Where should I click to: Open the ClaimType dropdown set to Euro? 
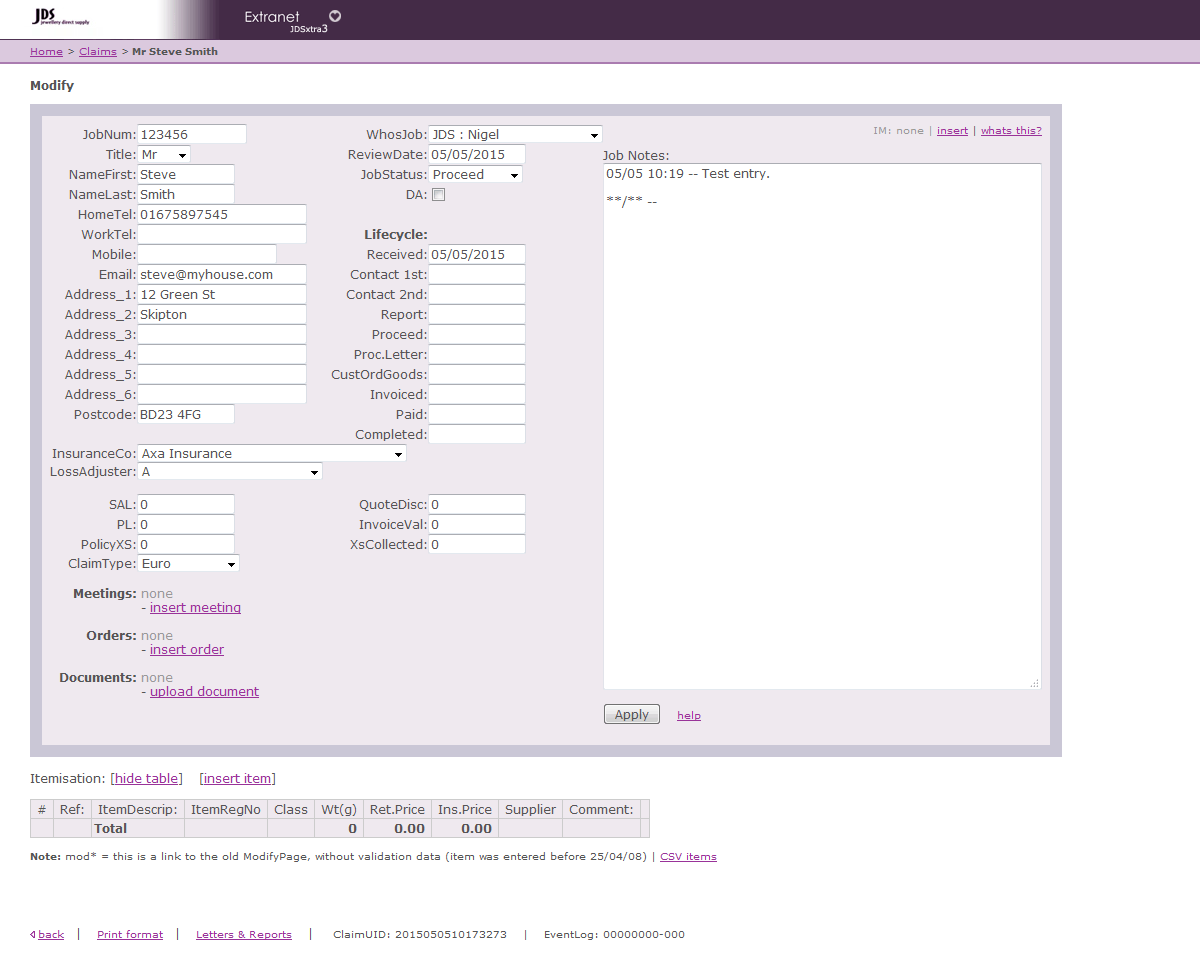tap(188, 564)
